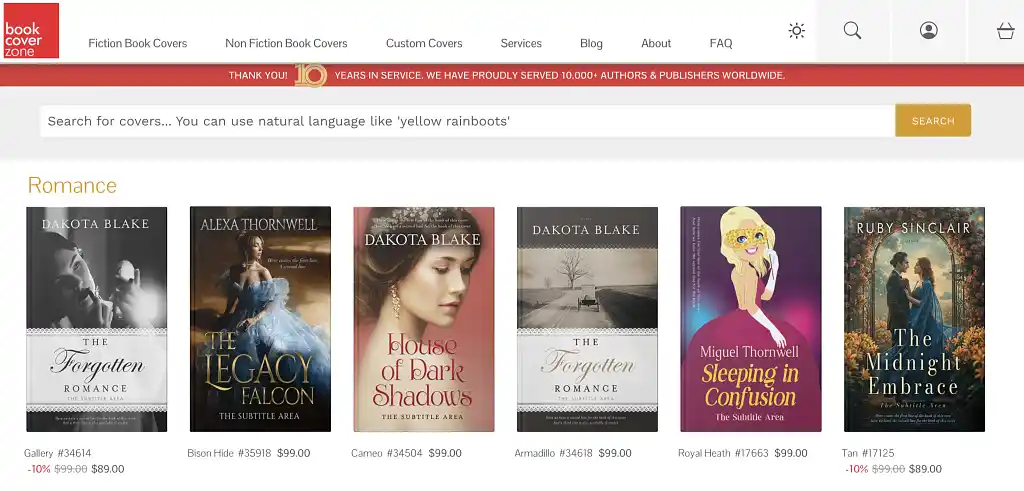This screenshot has width=1024, height=491.
Task: Open the Services menu item
Action: 521,44
